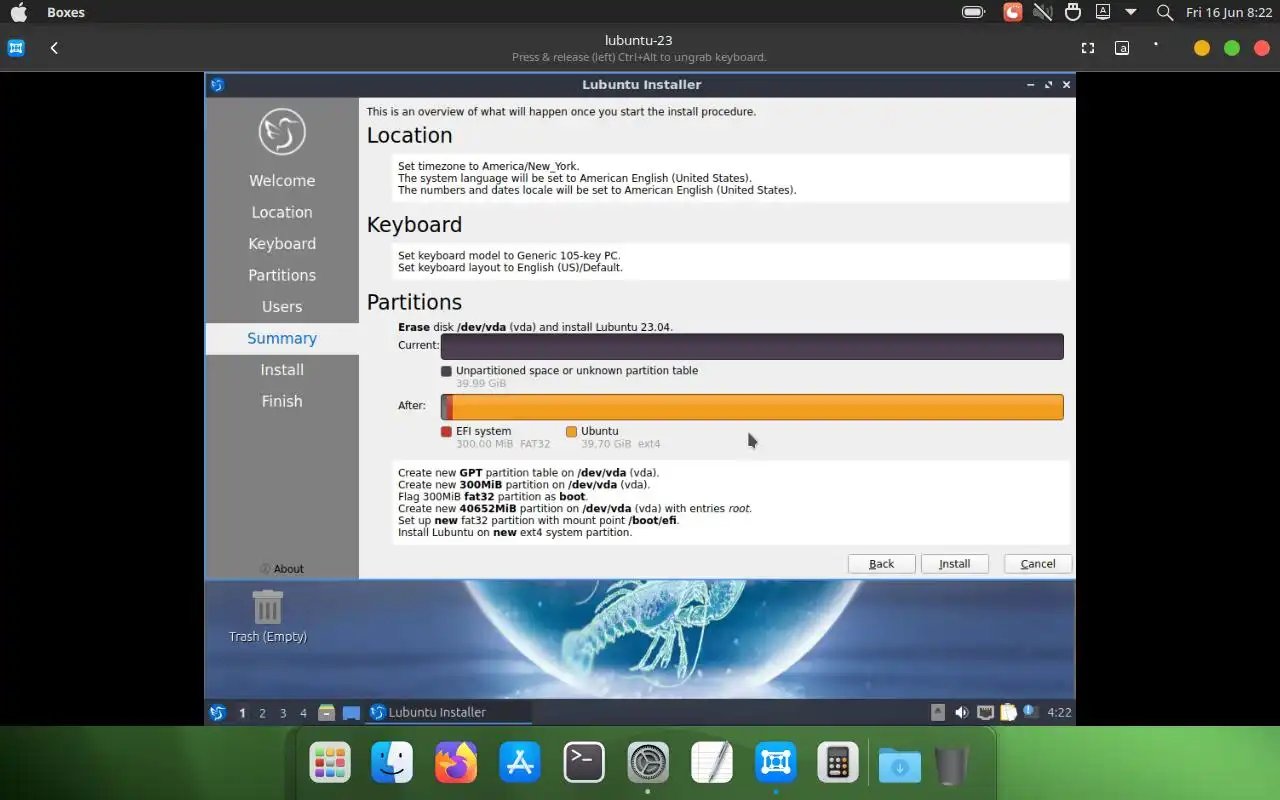Open the keyboard shortcut icon in Boxes header
This screenshot has height=800, width=1280.
coord(1122,48)
